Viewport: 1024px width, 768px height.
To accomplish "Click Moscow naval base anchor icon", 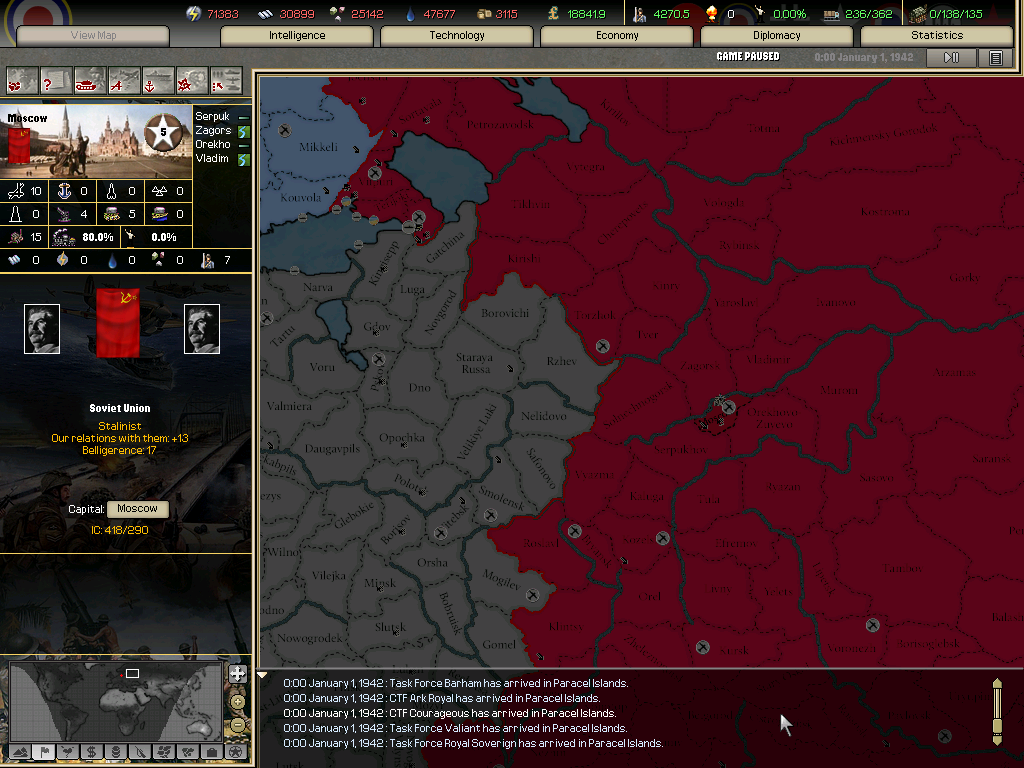I will 64,191.
